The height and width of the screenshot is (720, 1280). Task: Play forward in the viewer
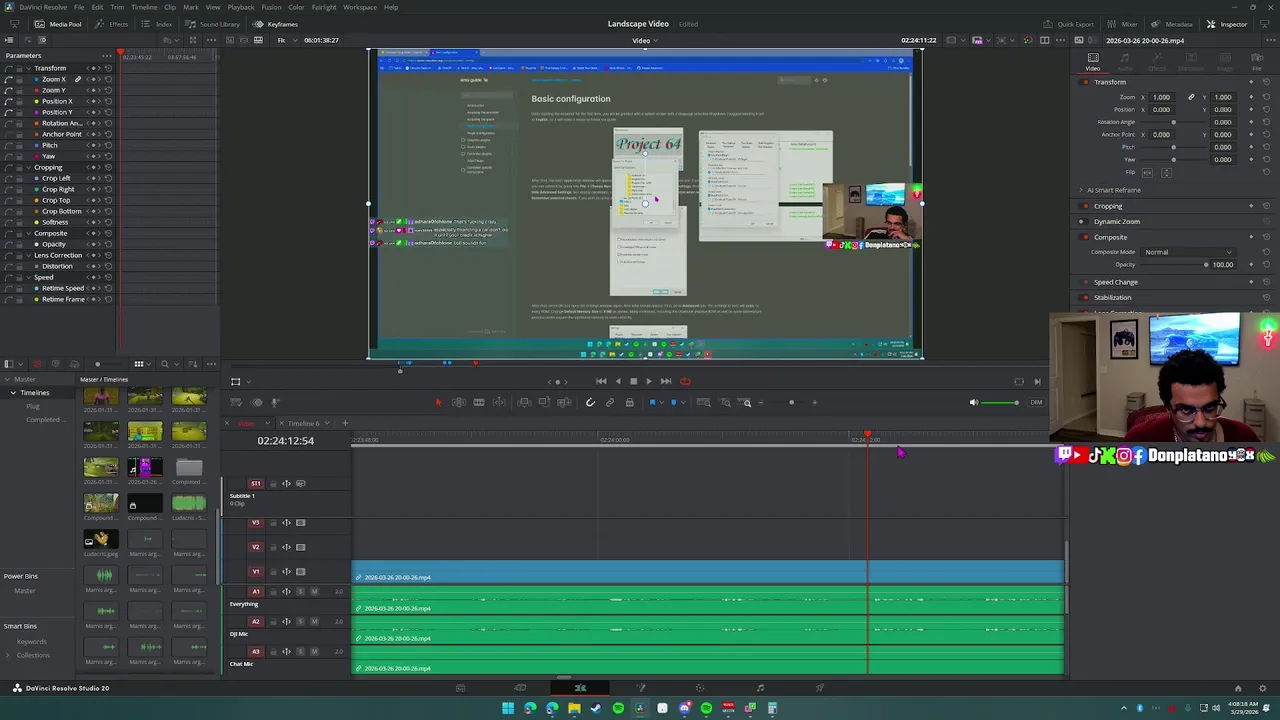tap(648, 381)
